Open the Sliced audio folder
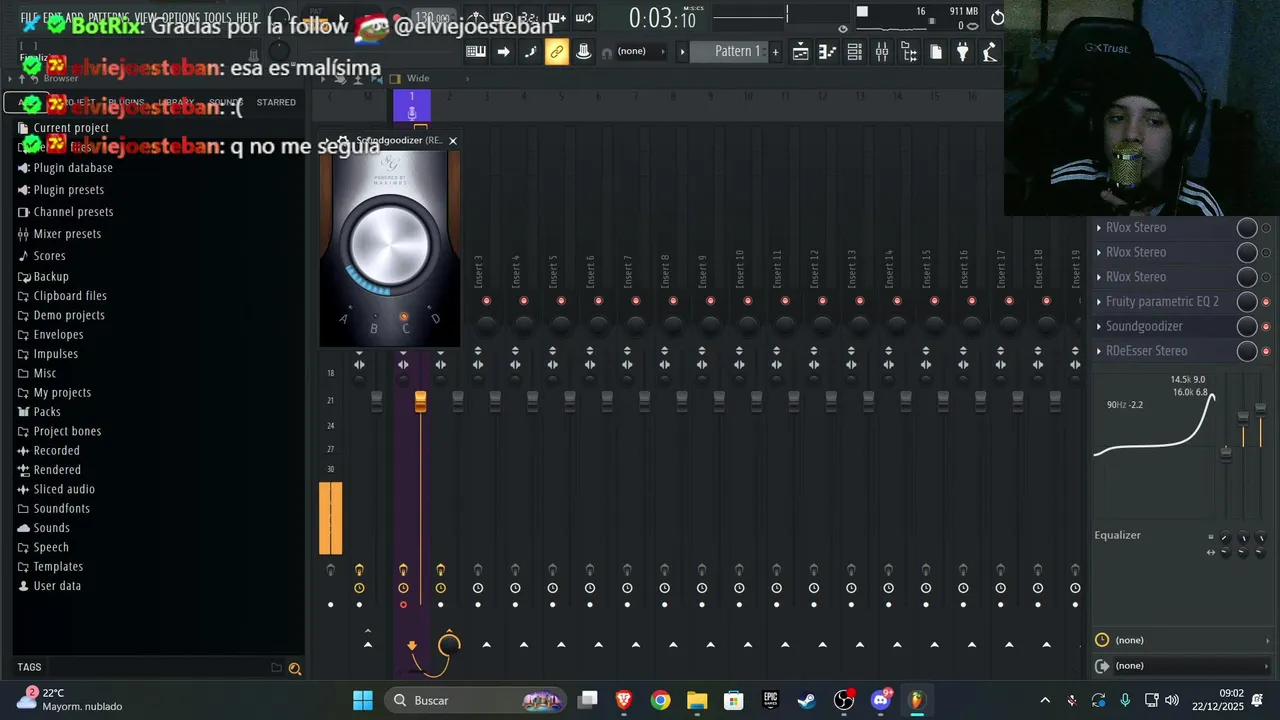This screenshot has height=720, width=1280. (x=64, y=489)
